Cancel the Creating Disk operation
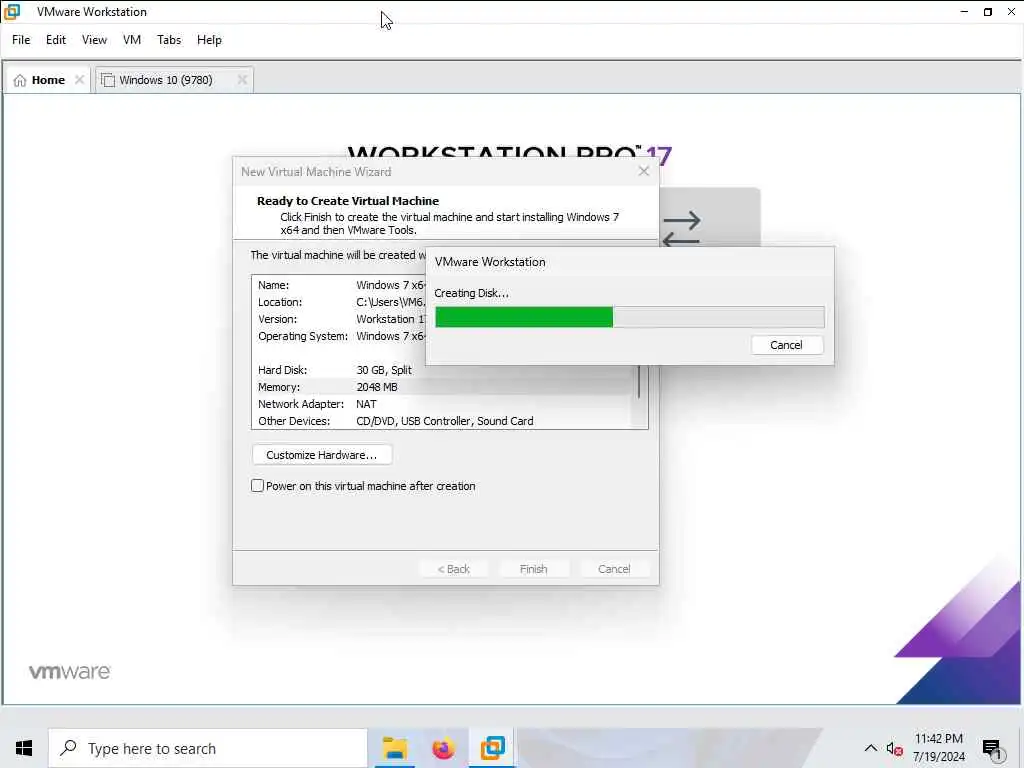 tap(786, 345)
